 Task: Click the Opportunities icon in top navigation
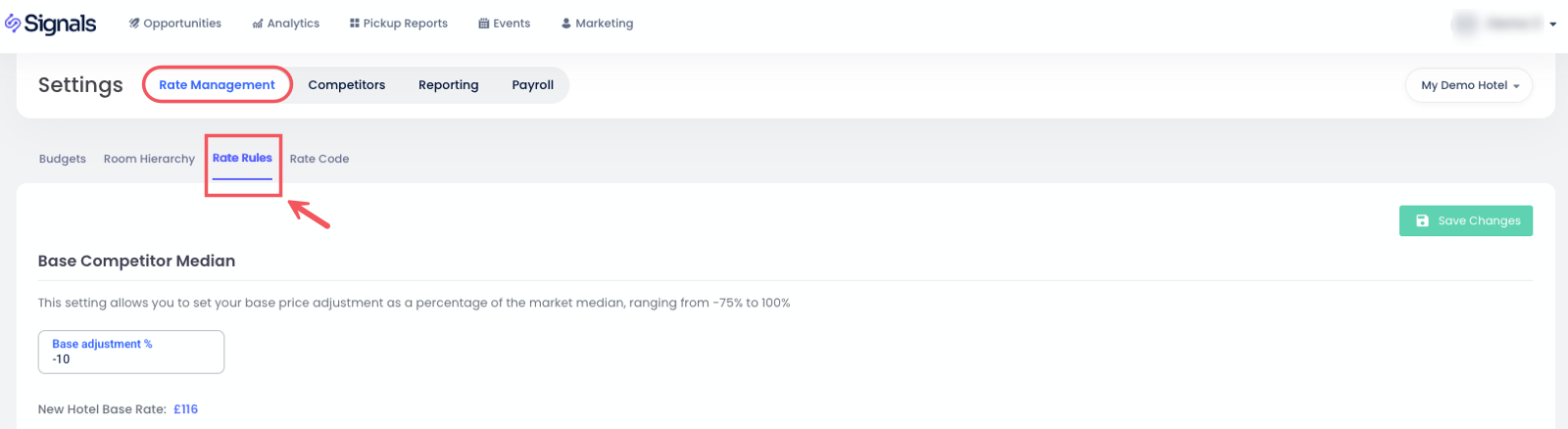[x=134, y=24]
